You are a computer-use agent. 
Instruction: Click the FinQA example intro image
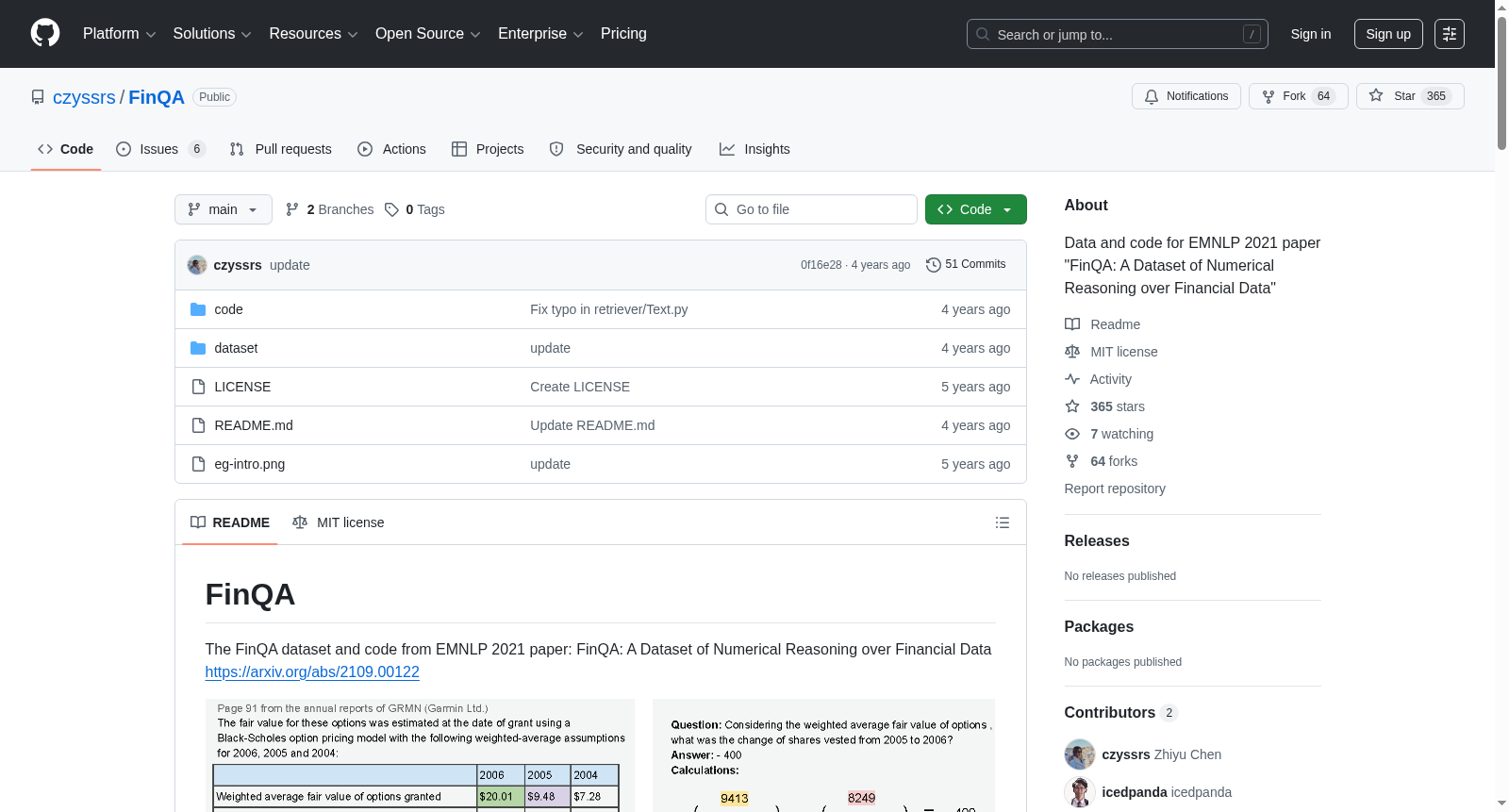(600, 754)
